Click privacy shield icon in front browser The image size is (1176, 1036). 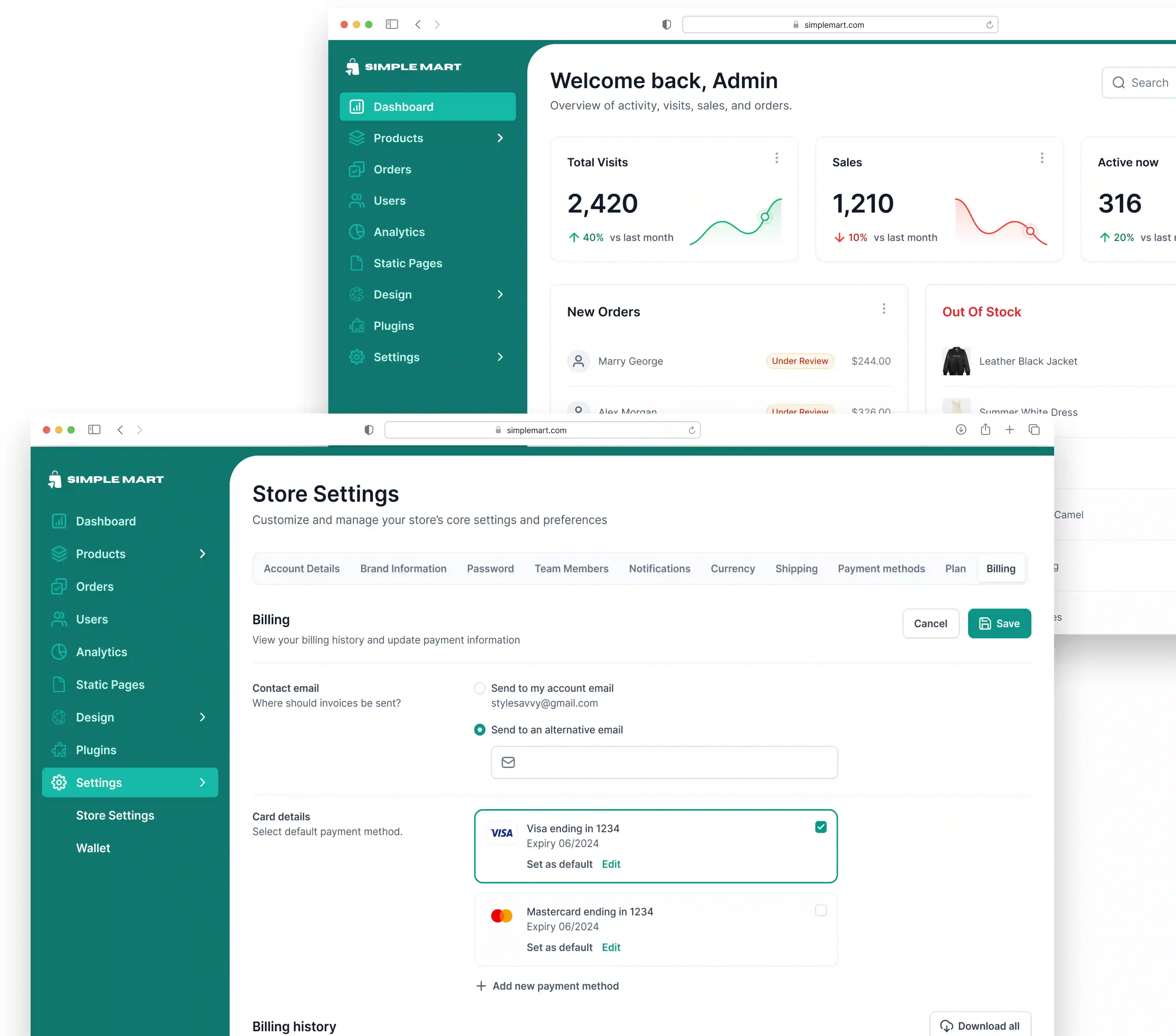click(369, 430)
